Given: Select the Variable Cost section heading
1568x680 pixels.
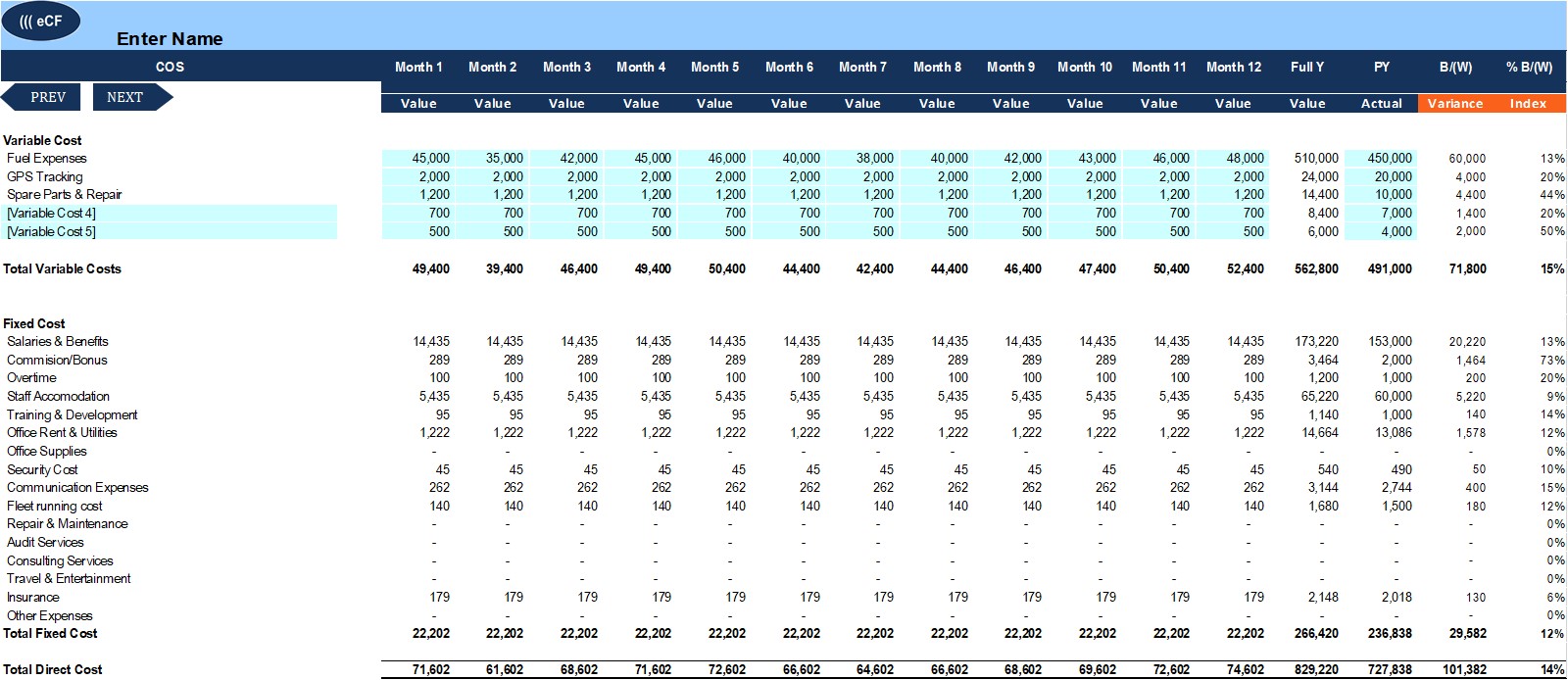Looking at the screenshot, I should click(42, 140).
